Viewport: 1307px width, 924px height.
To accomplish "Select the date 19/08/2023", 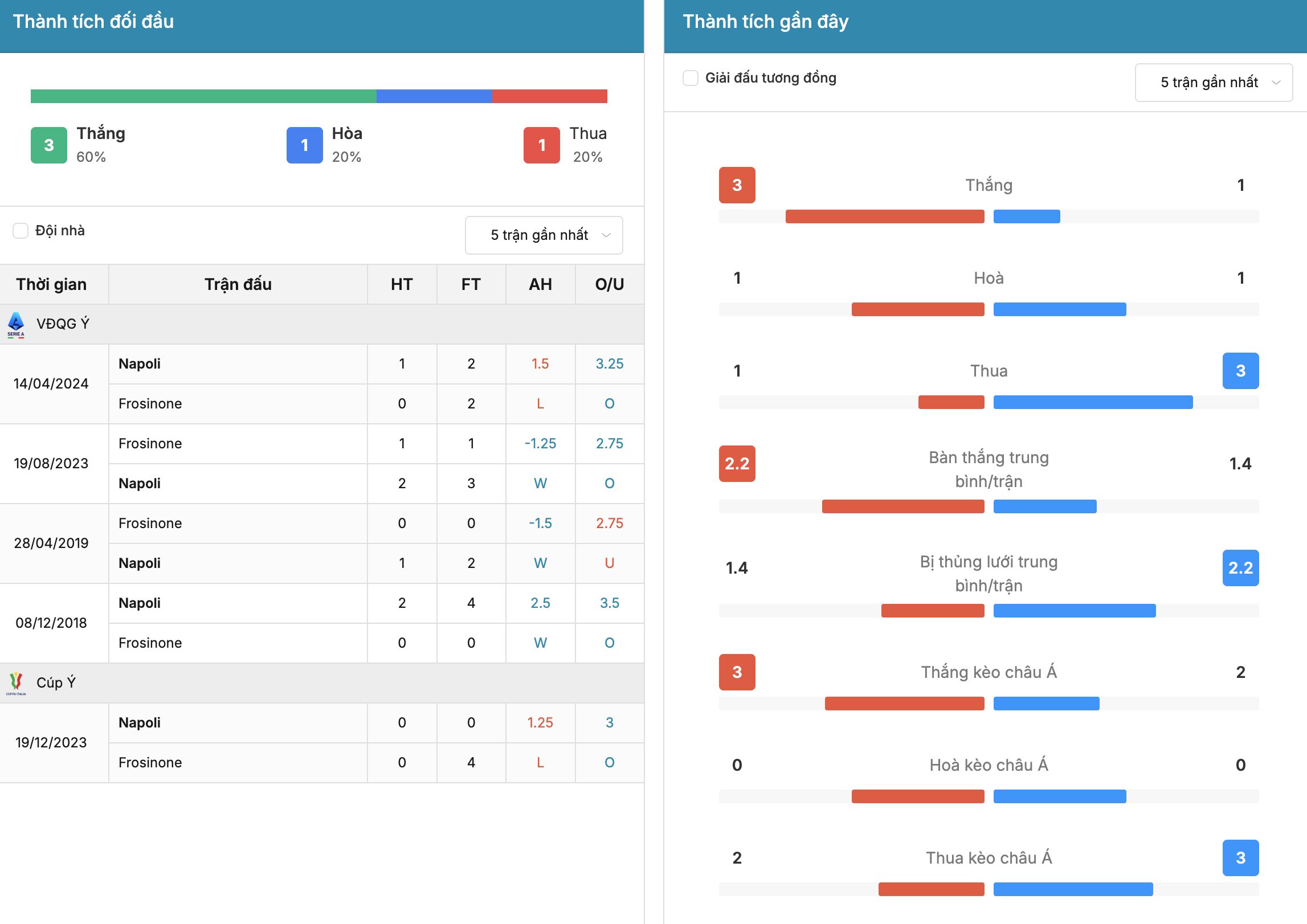I will pos(51,464).
